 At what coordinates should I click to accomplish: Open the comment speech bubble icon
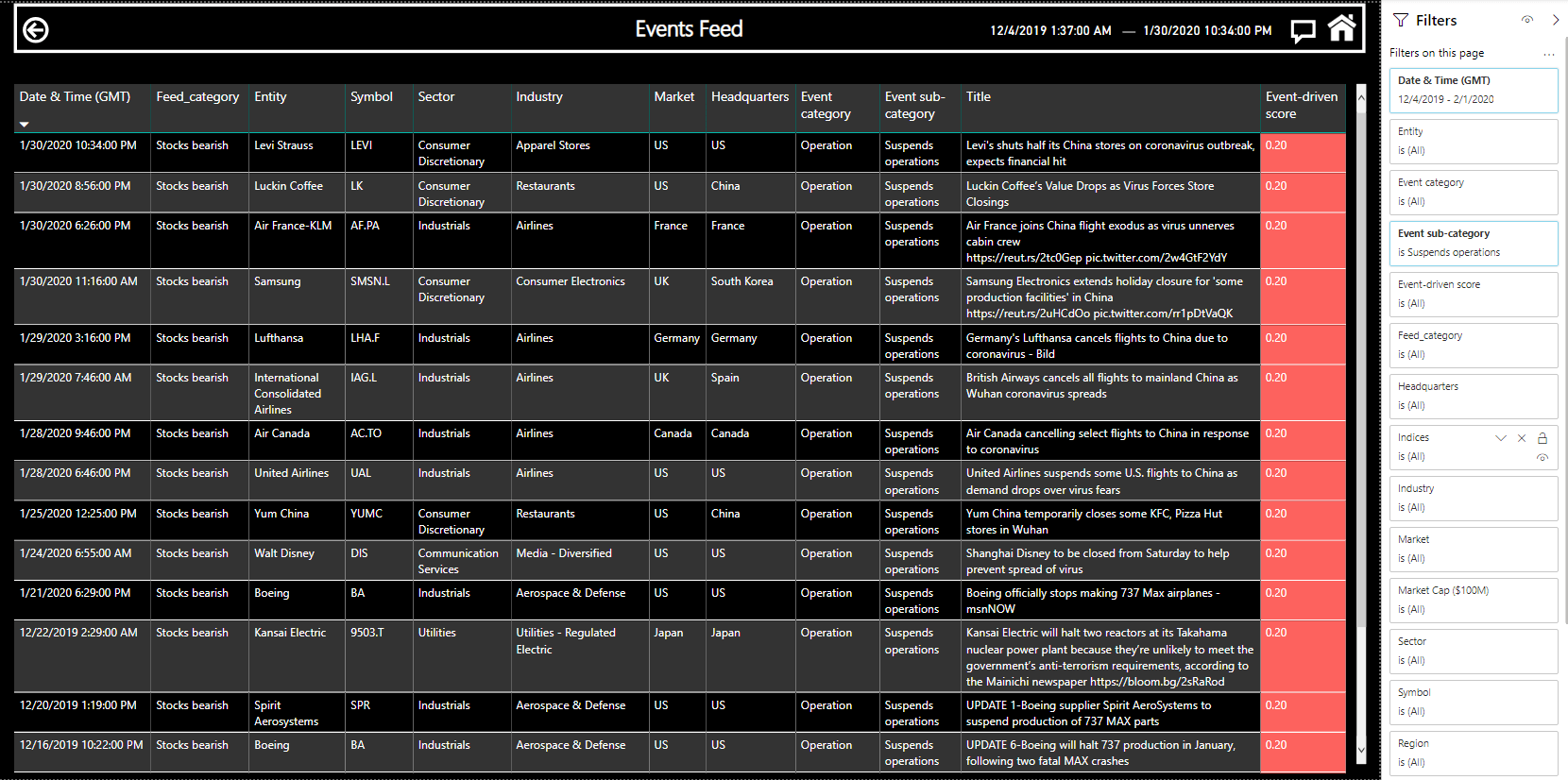coord(1304,31)
